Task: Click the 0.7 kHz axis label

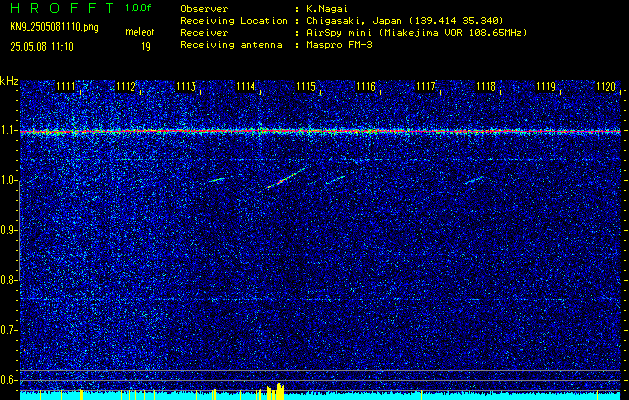Action: (8, 330)
